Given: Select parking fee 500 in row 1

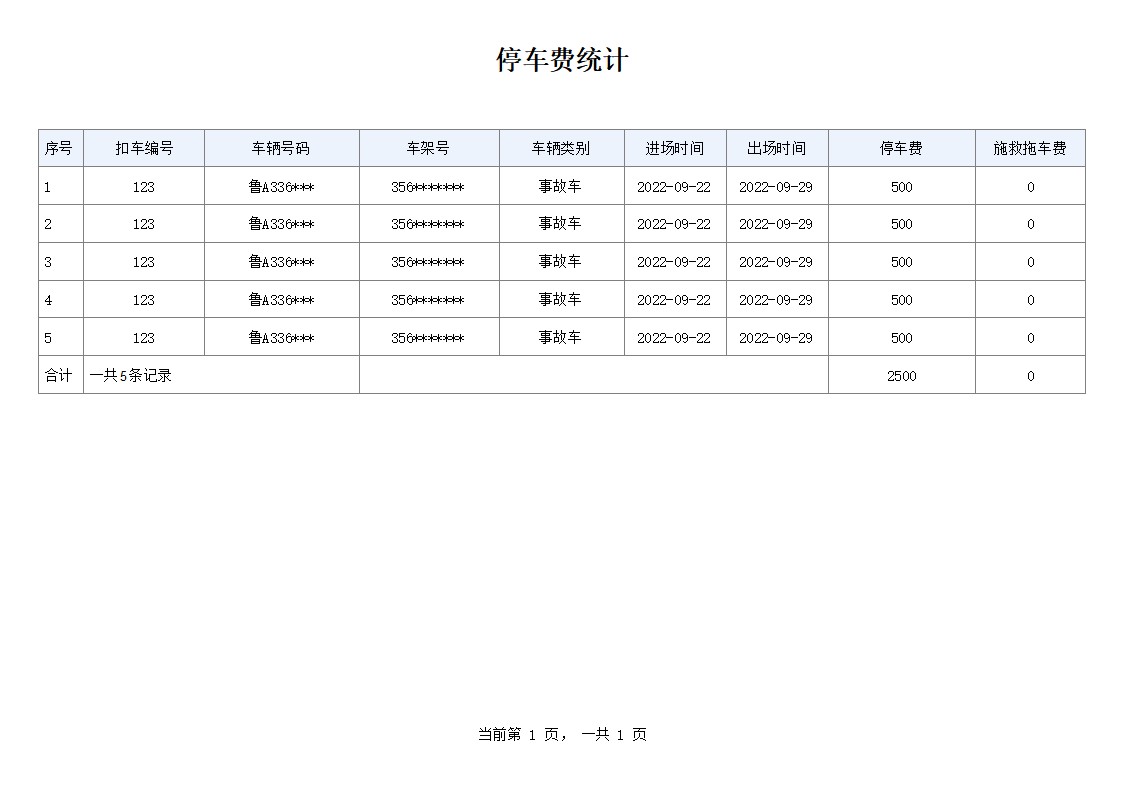Looking at the screenshot, I should tap(902, 188).
